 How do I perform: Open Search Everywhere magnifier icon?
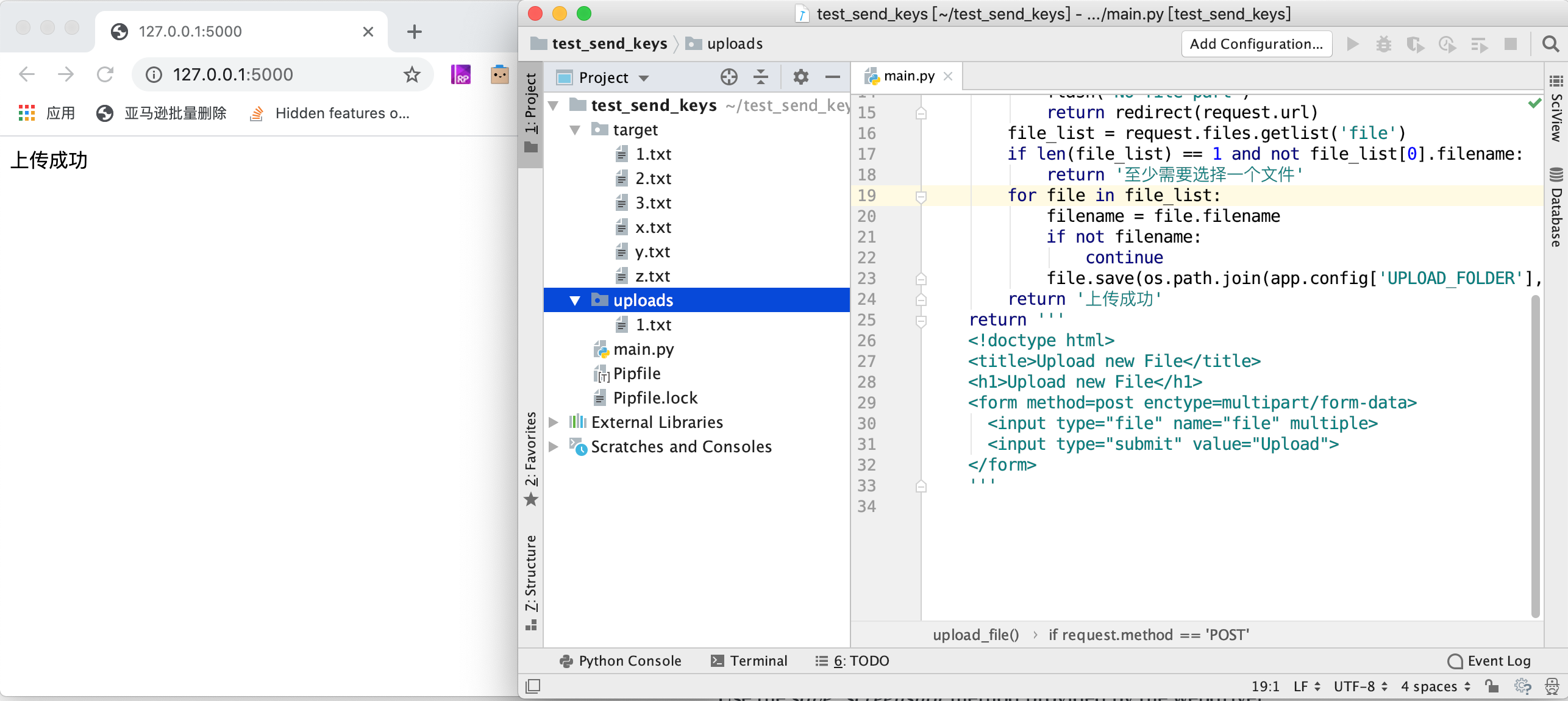1550,44
